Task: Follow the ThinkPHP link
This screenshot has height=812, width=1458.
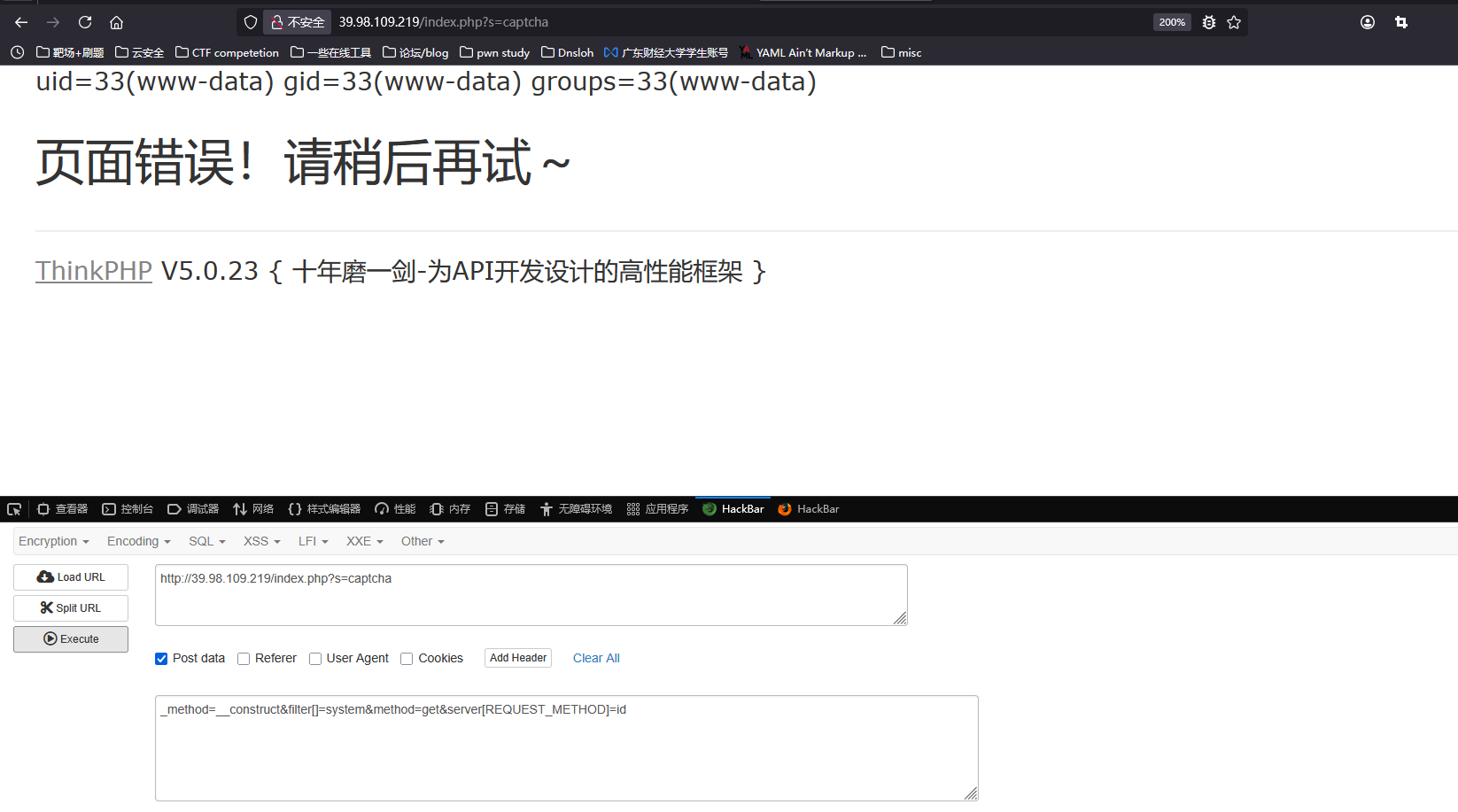Action: [94, 271]
